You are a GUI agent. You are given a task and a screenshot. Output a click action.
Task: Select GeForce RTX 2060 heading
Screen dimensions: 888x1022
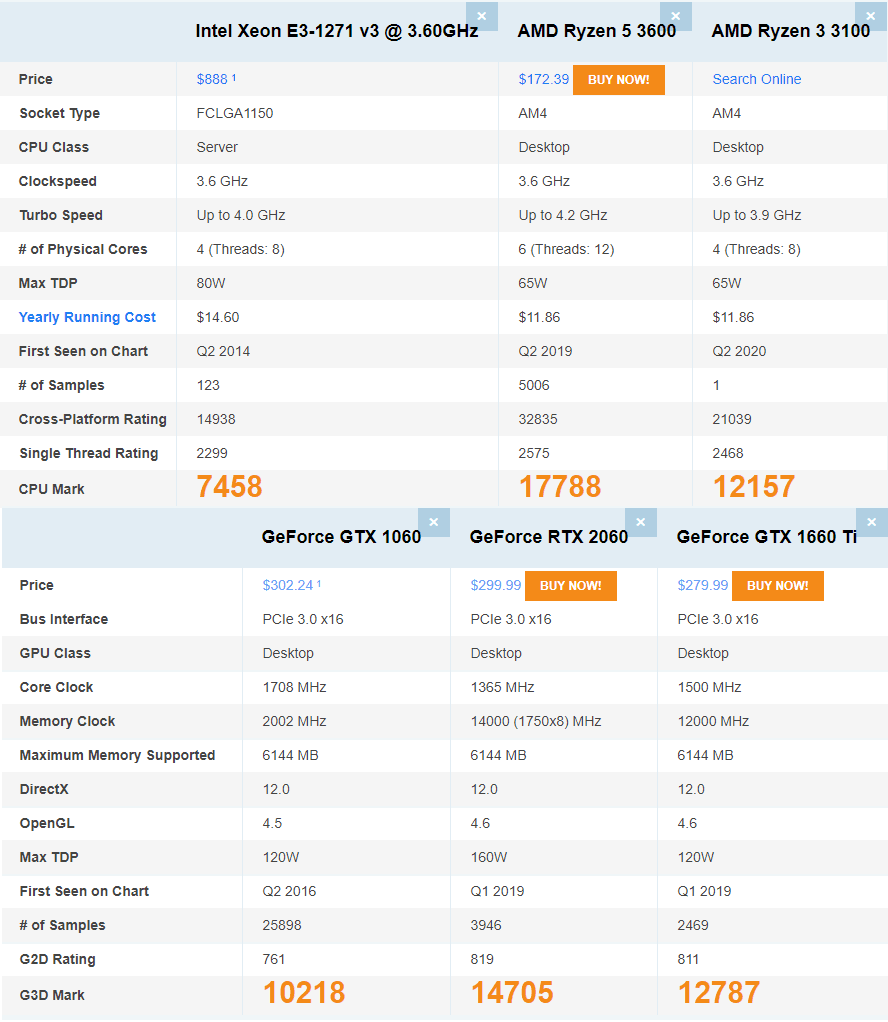click(548, 536)
